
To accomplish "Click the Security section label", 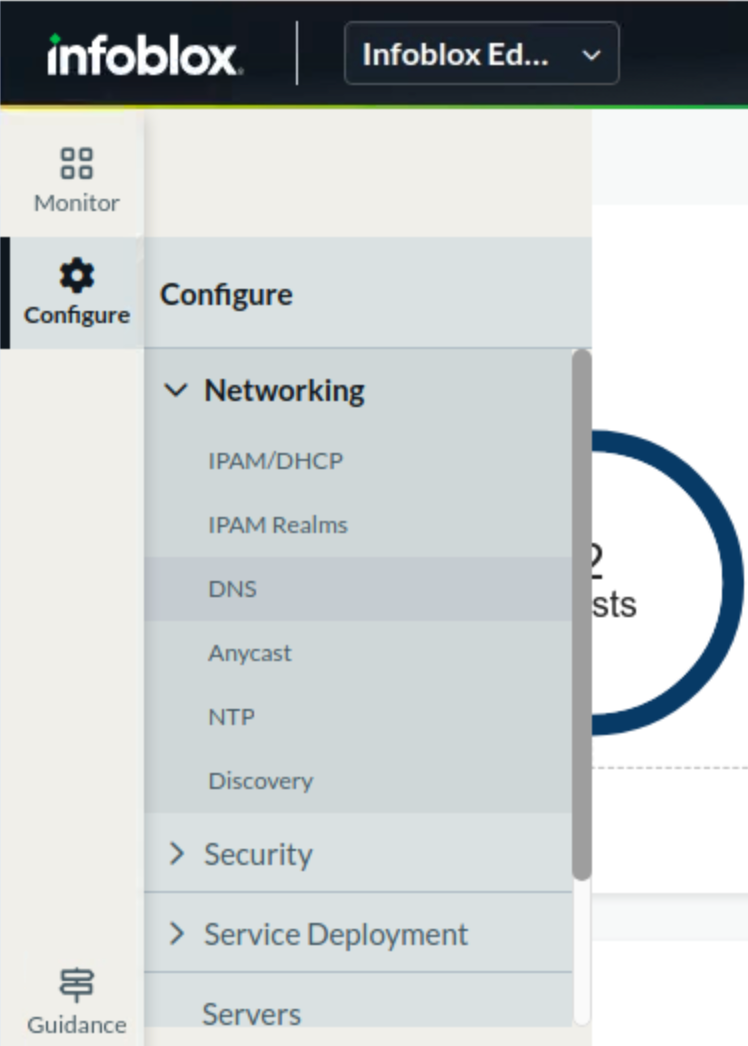I will point(258,854).
